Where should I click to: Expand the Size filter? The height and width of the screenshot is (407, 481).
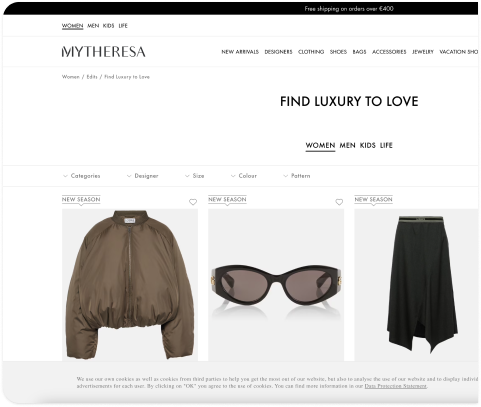tap(195, 176)
